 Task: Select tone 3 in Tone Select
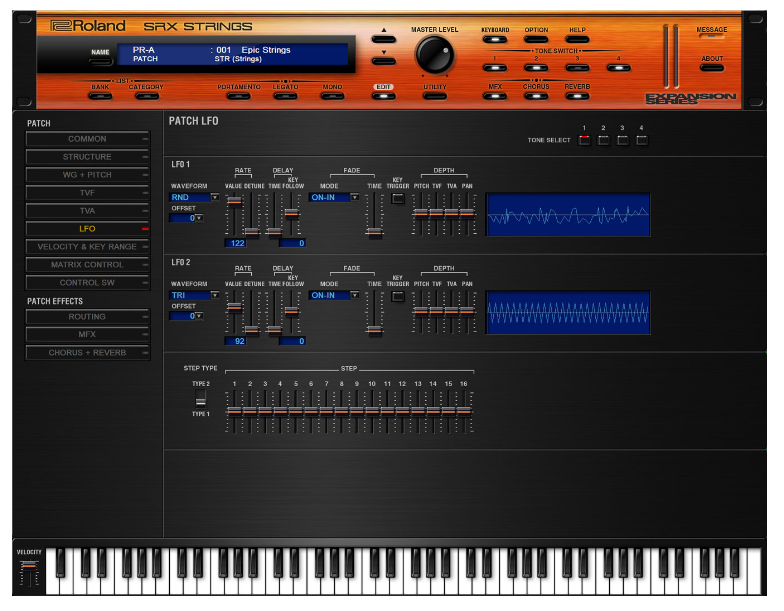(622, 140)
